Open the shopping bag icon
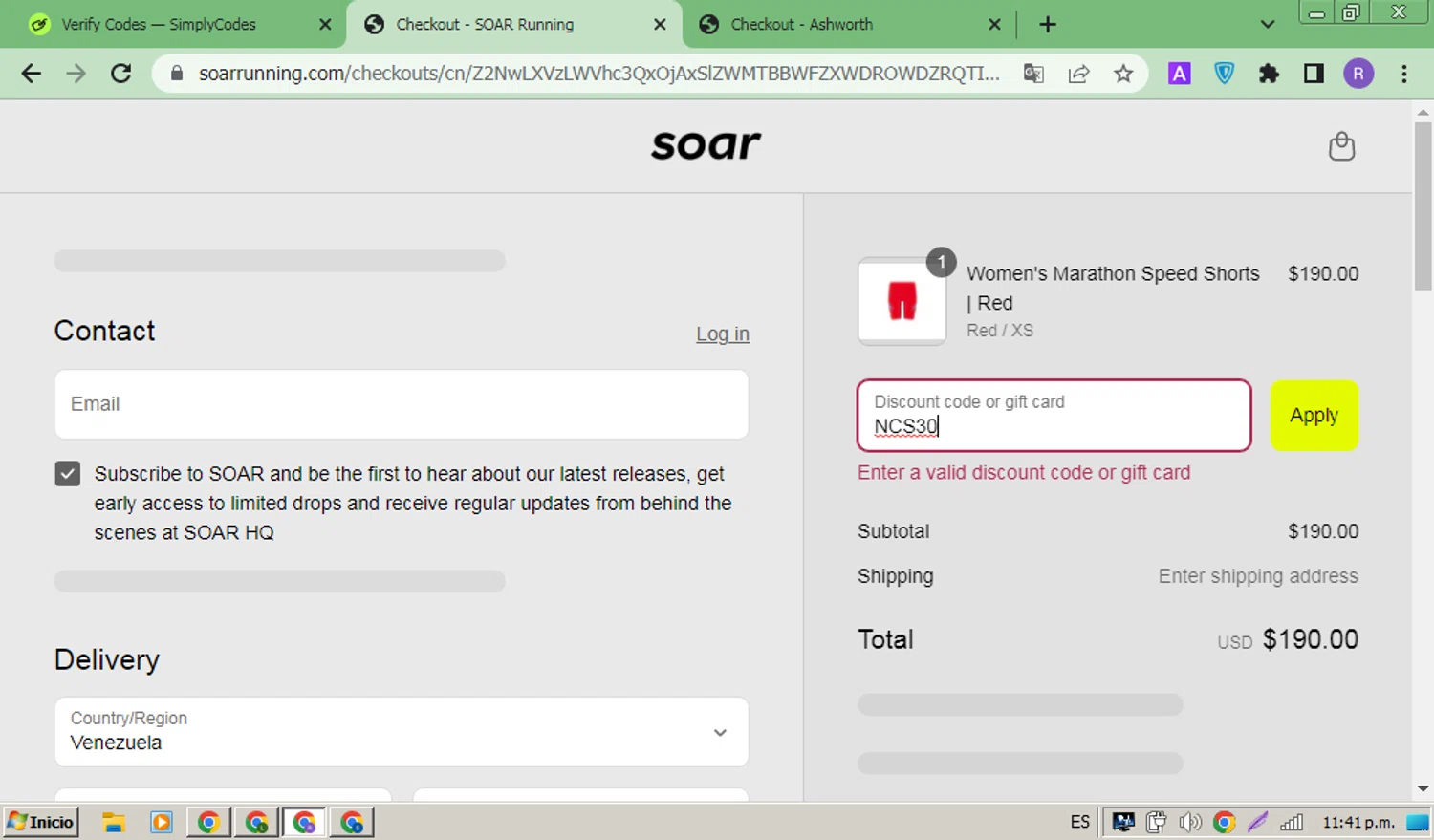 (x=1341, y=146)
